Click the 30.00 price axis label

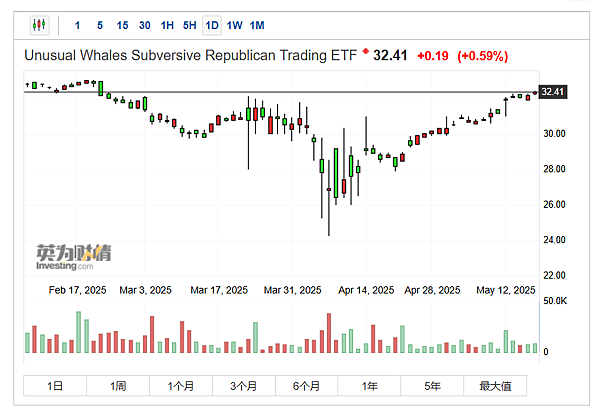(554, 134)
